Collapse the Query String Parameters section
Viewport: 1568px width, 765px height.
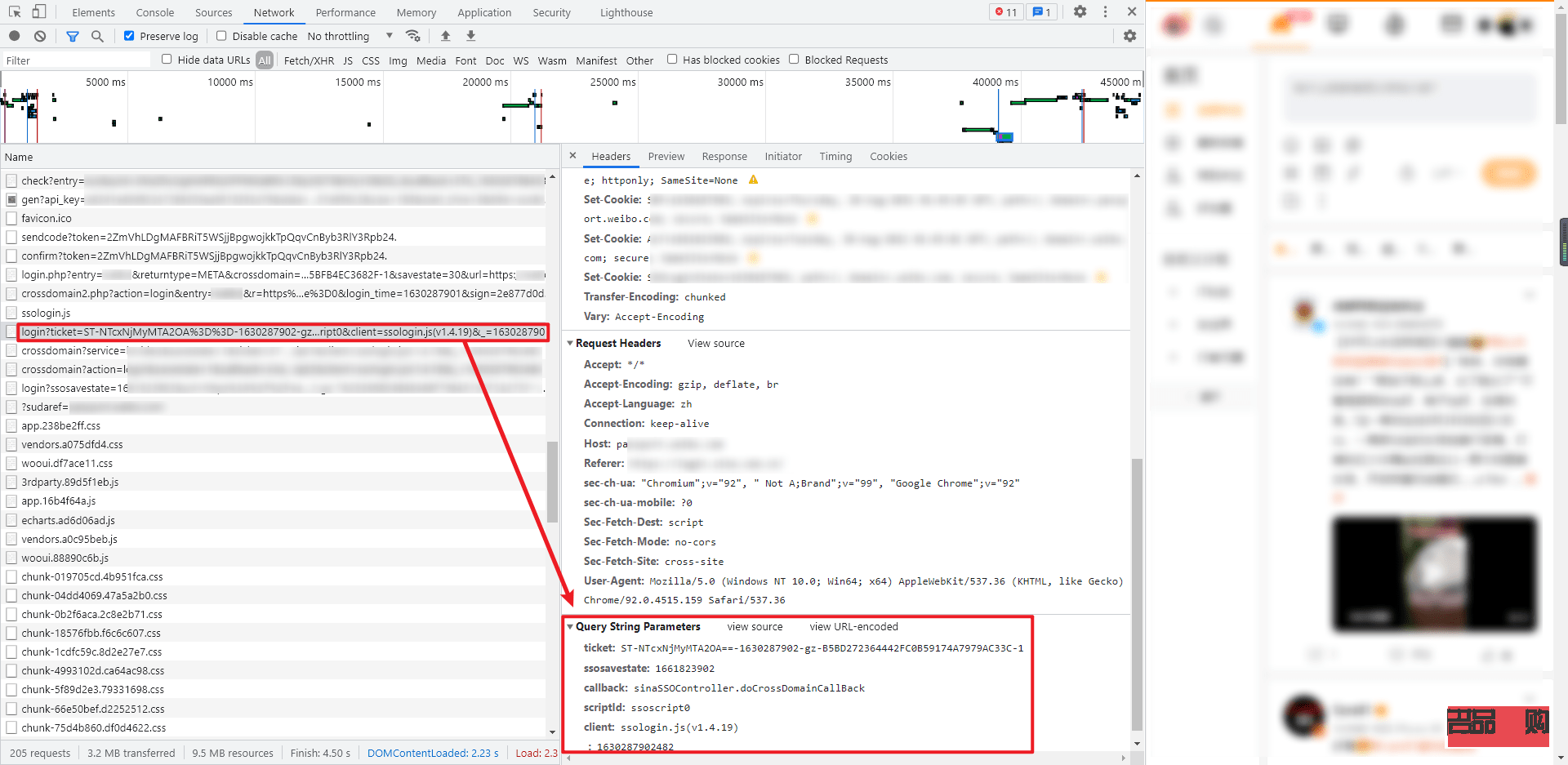pyautogui.click(x=570, y=627)
